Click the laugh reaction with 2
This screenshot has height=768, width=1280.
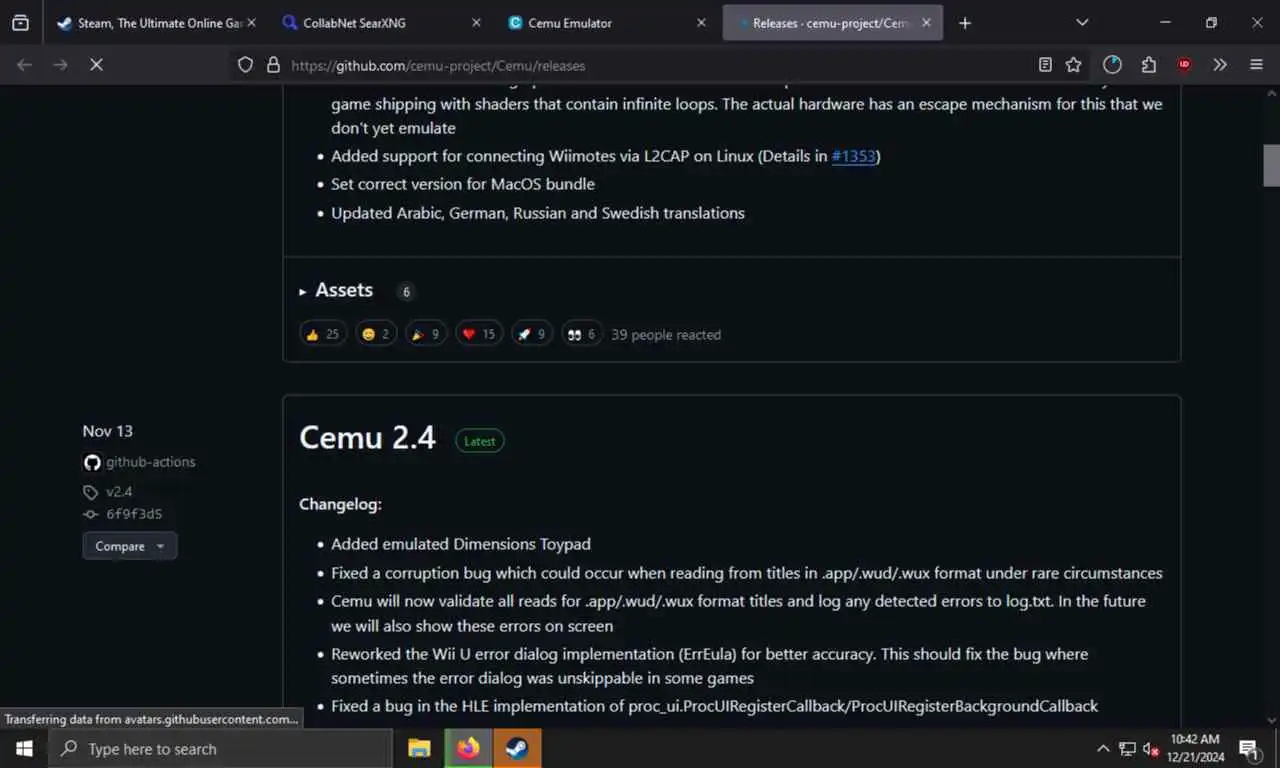click(376, 334)
